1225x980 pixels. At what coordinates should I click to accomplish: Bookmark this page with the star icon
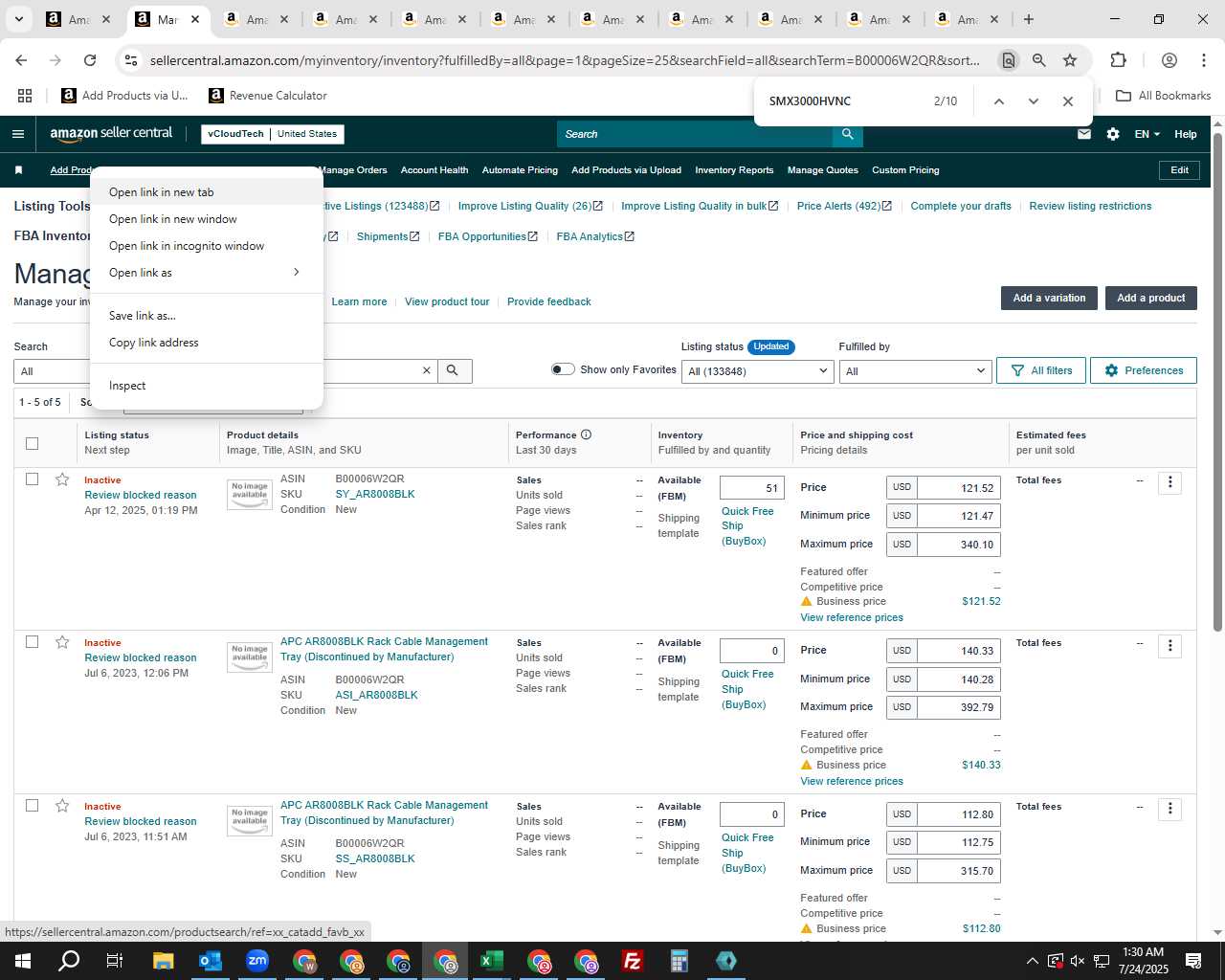pyautogui.click(x=1070, y=60)
